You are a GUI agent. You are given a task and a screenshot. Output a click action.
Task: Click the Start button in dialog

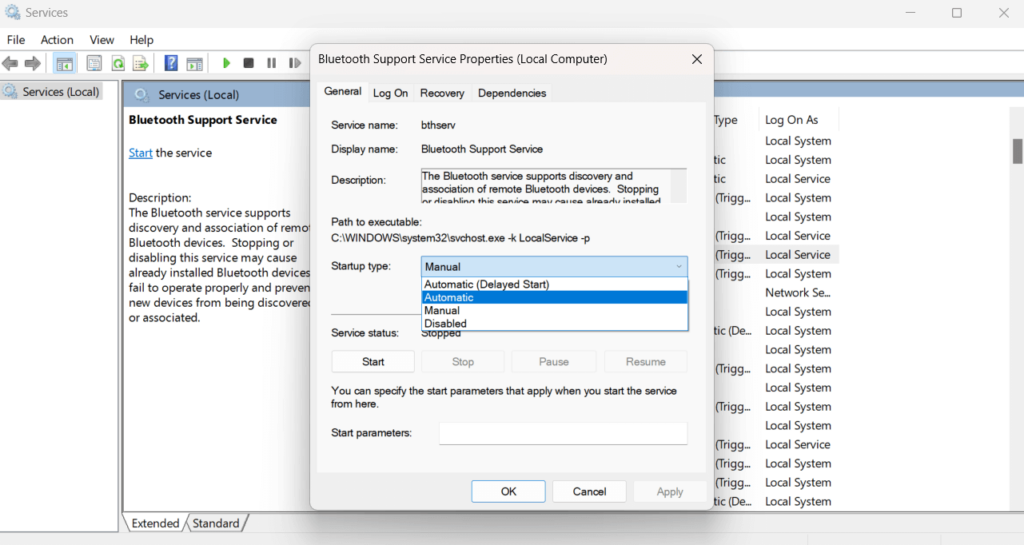pyautogui.click(x=373, y=362)
